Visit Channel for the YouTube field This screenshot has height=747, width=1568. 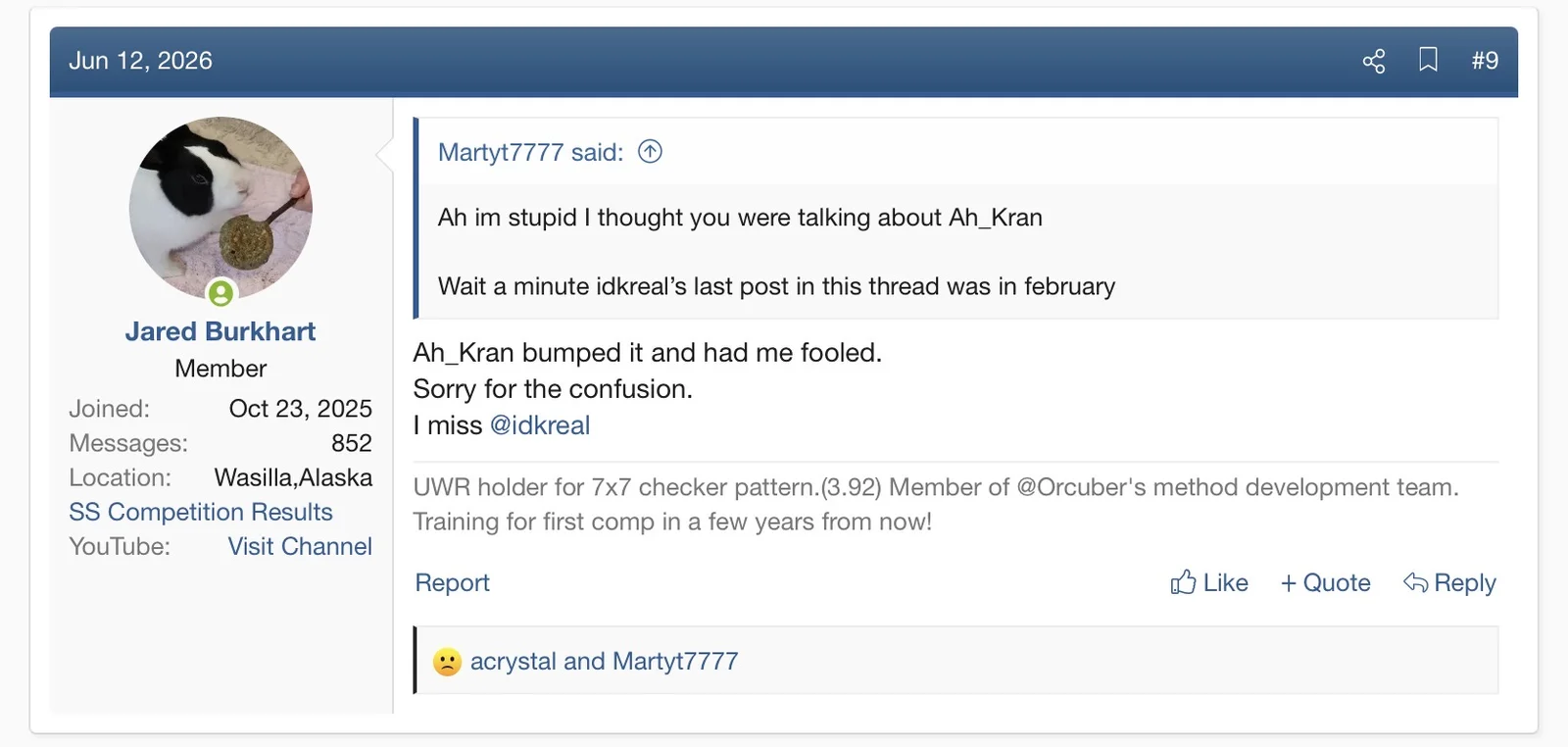[300, 546]
